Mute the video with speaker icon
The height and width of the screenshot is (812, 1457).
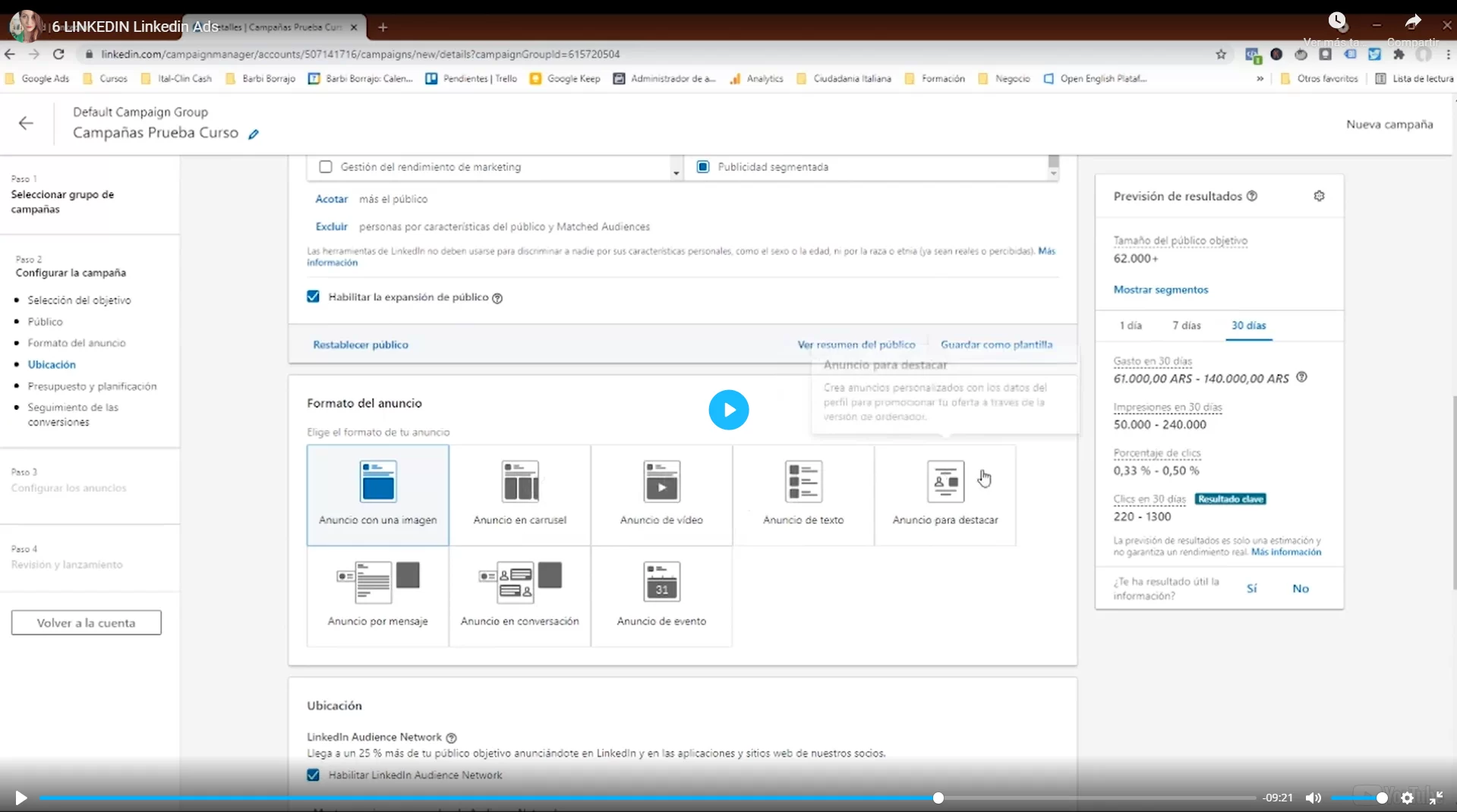coord(1313,798)
